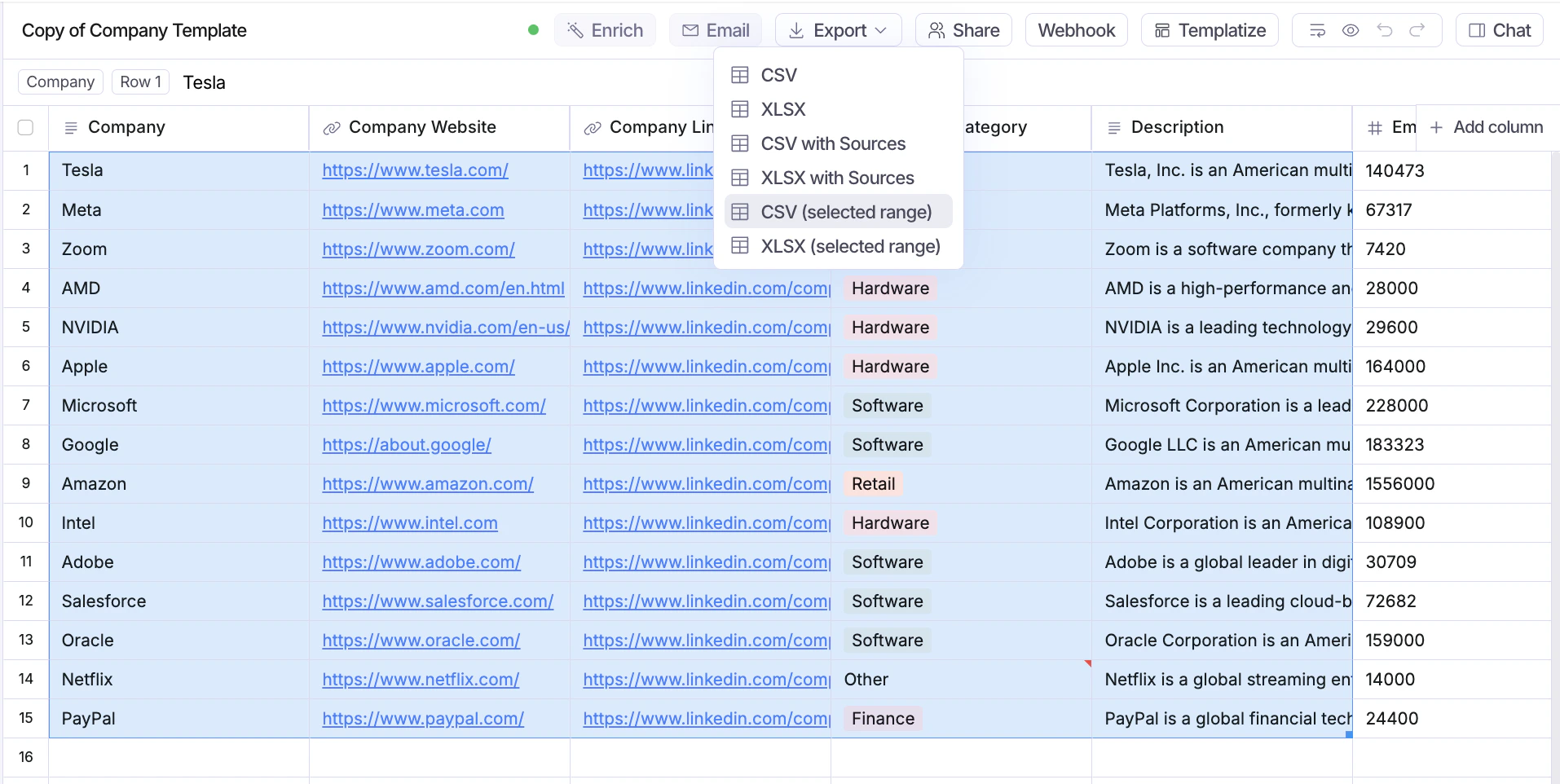Expand the Export dropdown chevron
The width and height of the screenshot is (1560, 784).
pyautogui.click(x=881, y=30)
